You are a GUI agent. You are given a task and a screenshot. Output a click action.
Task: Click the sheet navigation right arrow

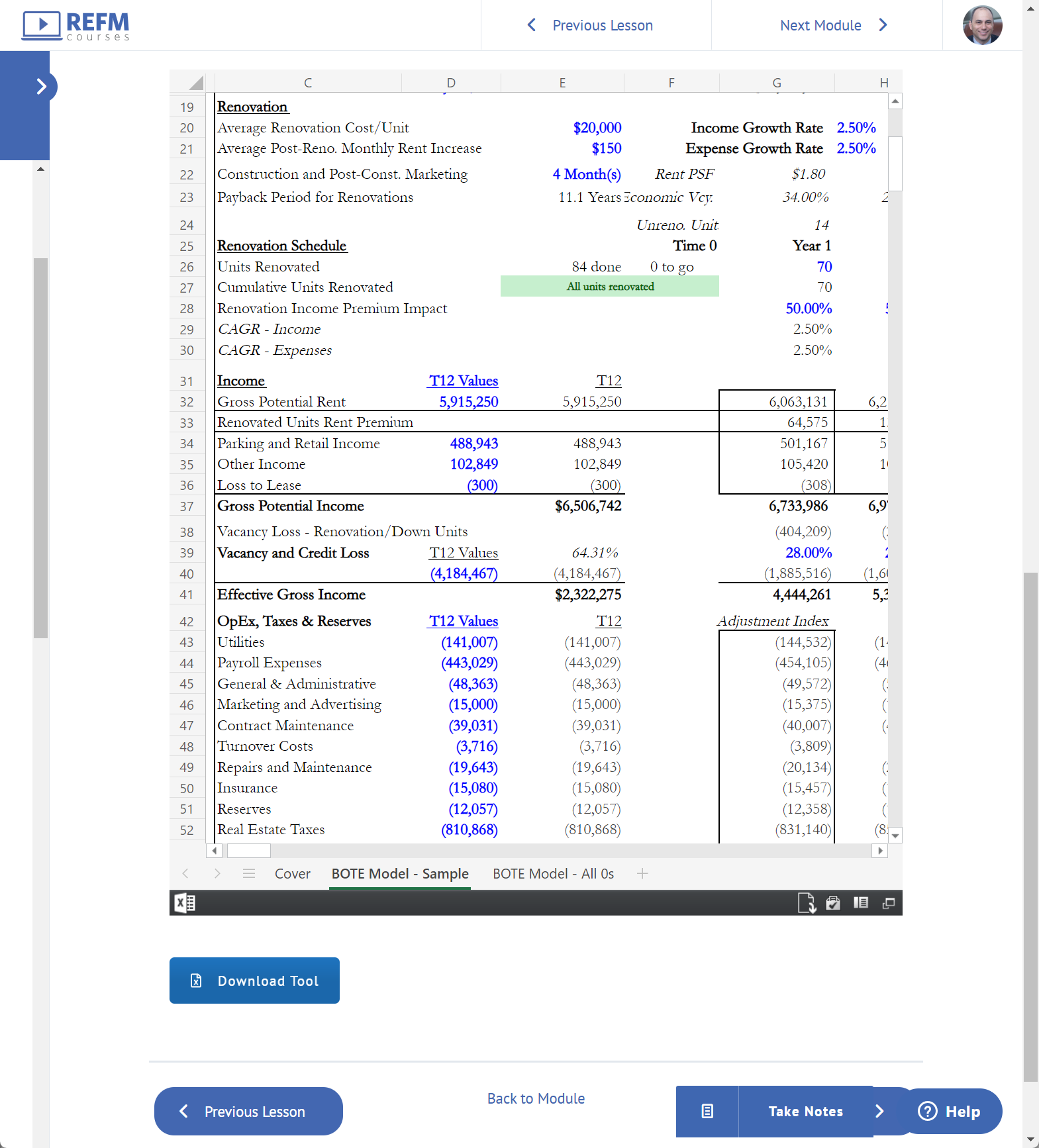(x=217, y=873)
